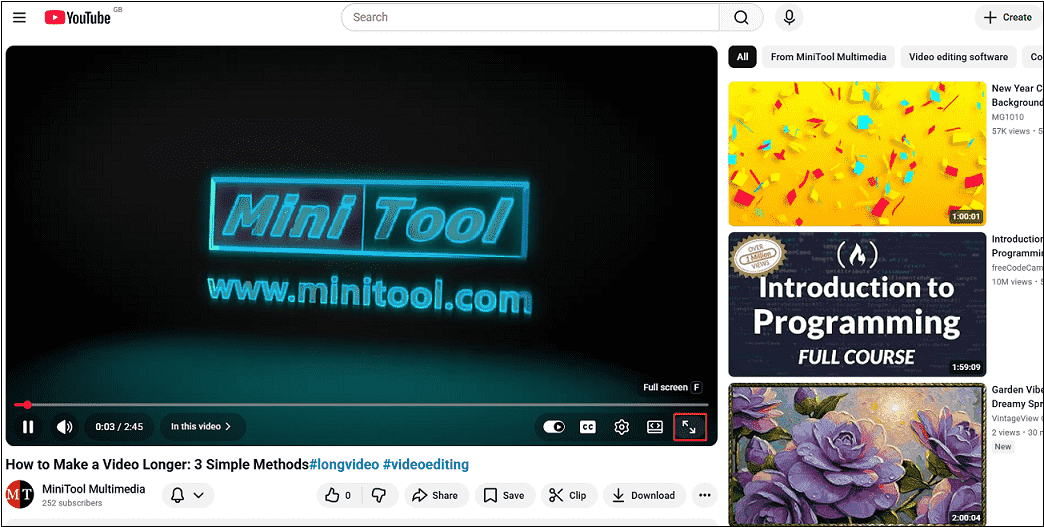
Task: Click the MG1010 channel name
Action: coord(1007,117)
